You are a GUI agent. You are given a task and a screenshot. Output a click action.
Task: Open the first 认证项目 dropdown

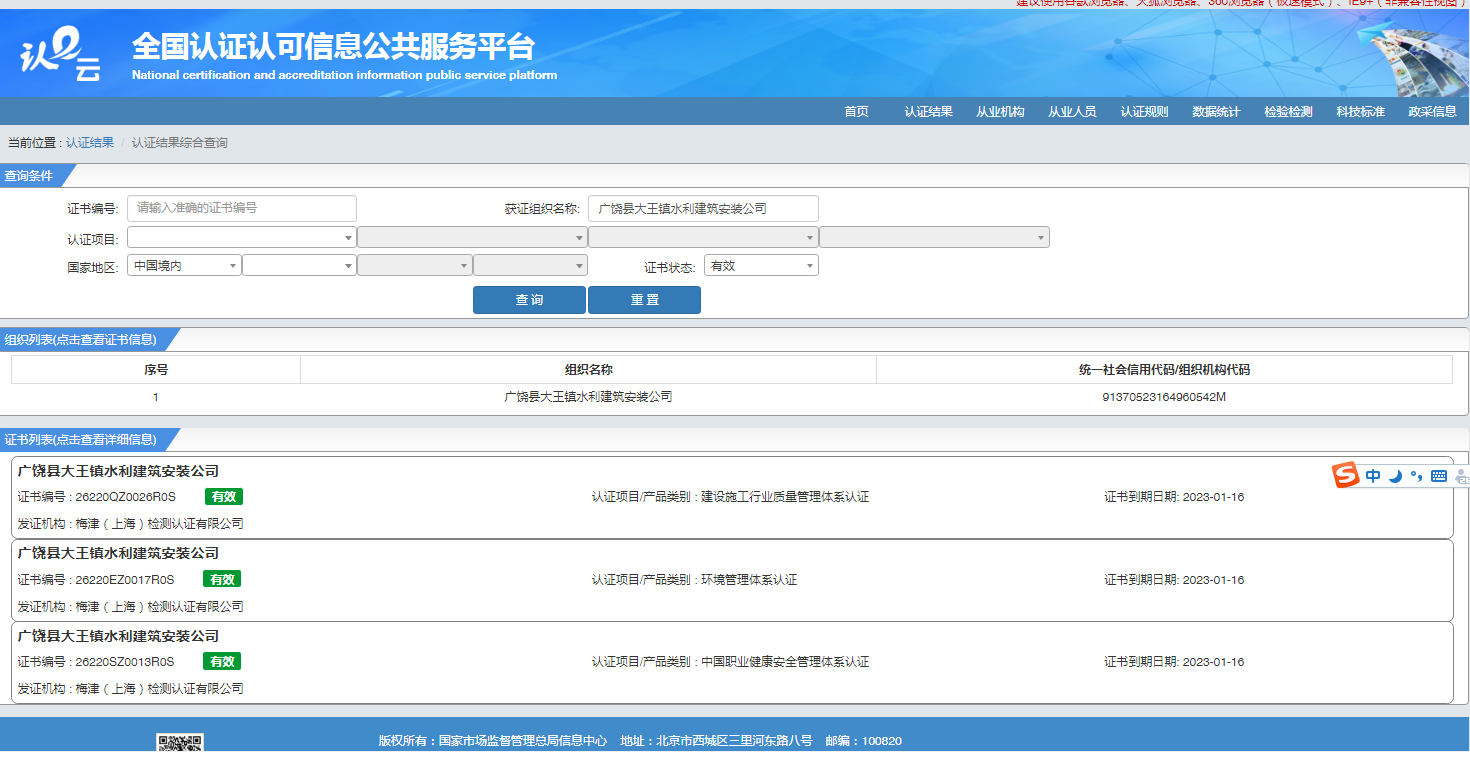click(242, 238)
